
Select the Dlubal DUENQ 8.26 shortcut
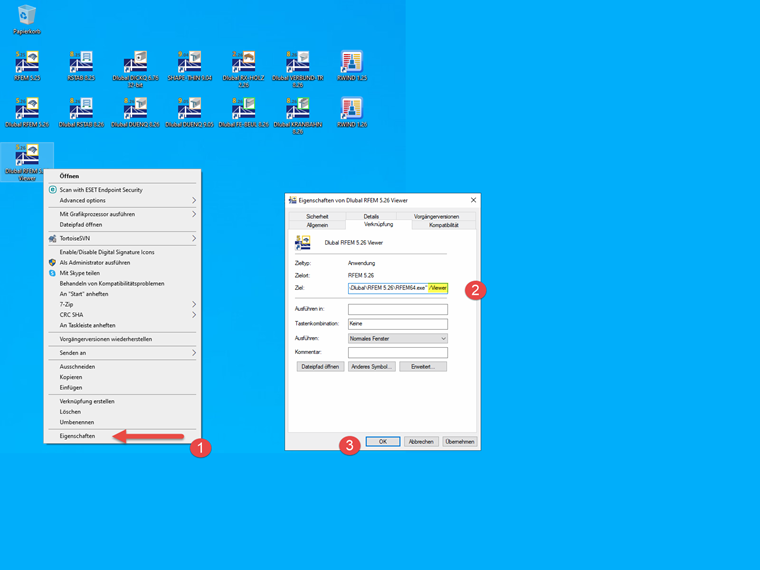pyautogui.click(x=135, y=112)
